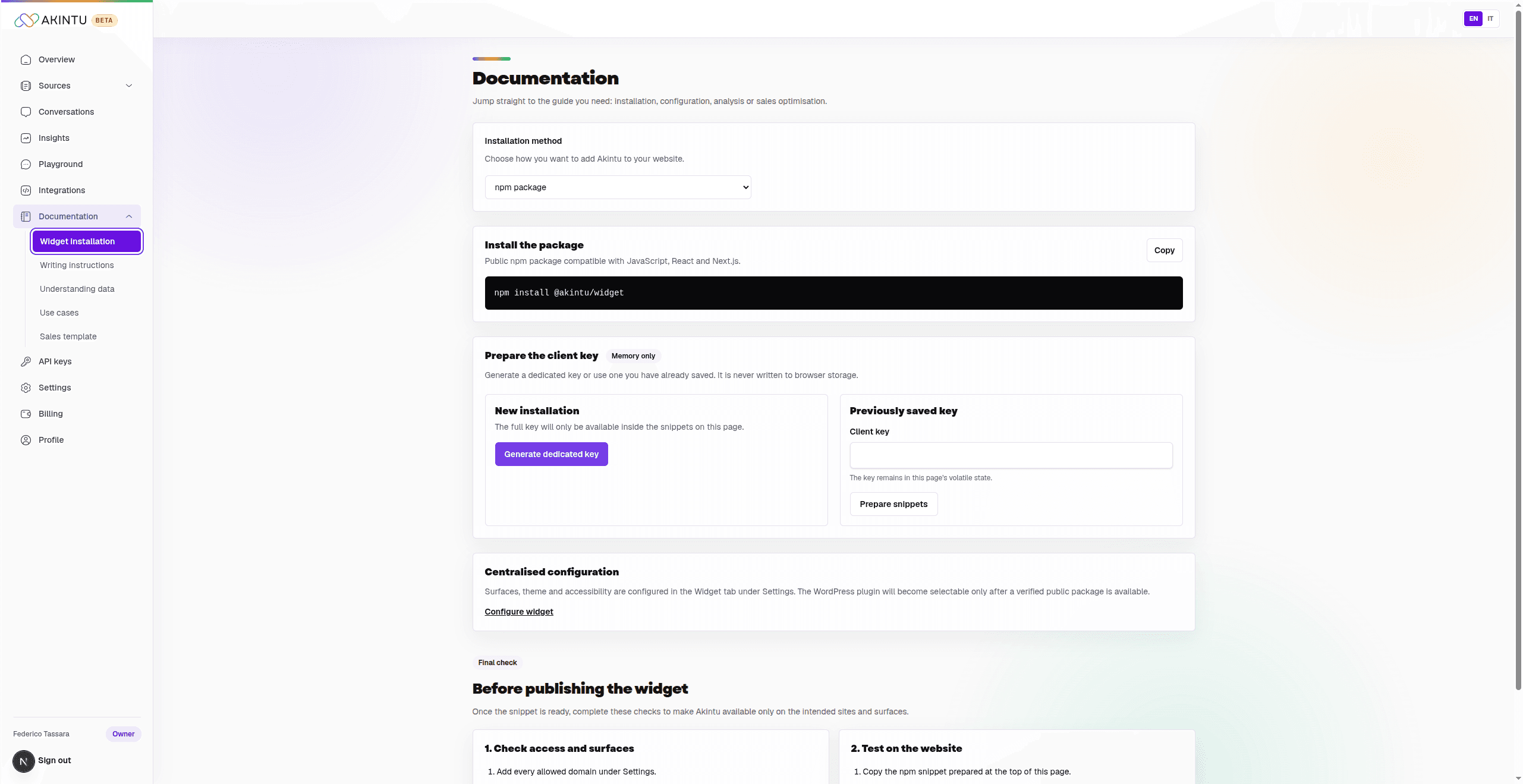Open the npm package installation dropdown
The height and width of the screenshot is (784, 1523).
(x=618, y=187)
